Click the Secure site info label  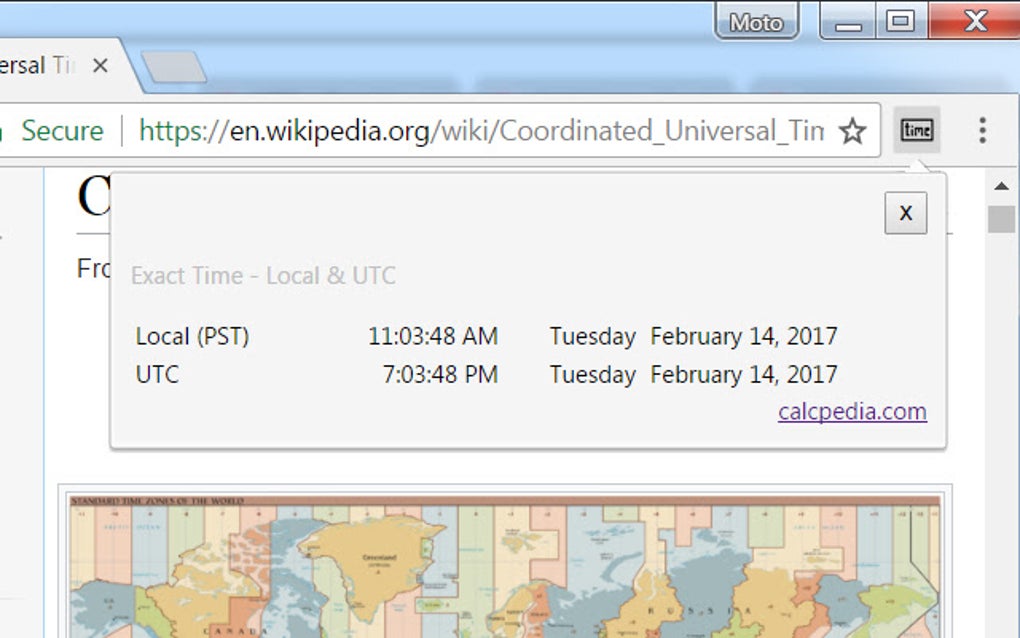[x=62, y=131]
